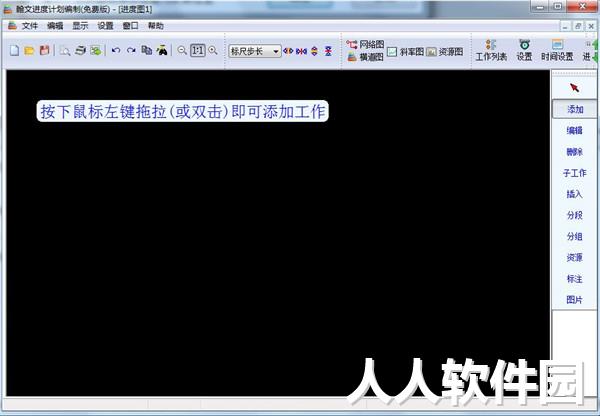Open the 设置 menu in menu bar
The width and height of the screenshot is (600, 416).
click(105, 26)
